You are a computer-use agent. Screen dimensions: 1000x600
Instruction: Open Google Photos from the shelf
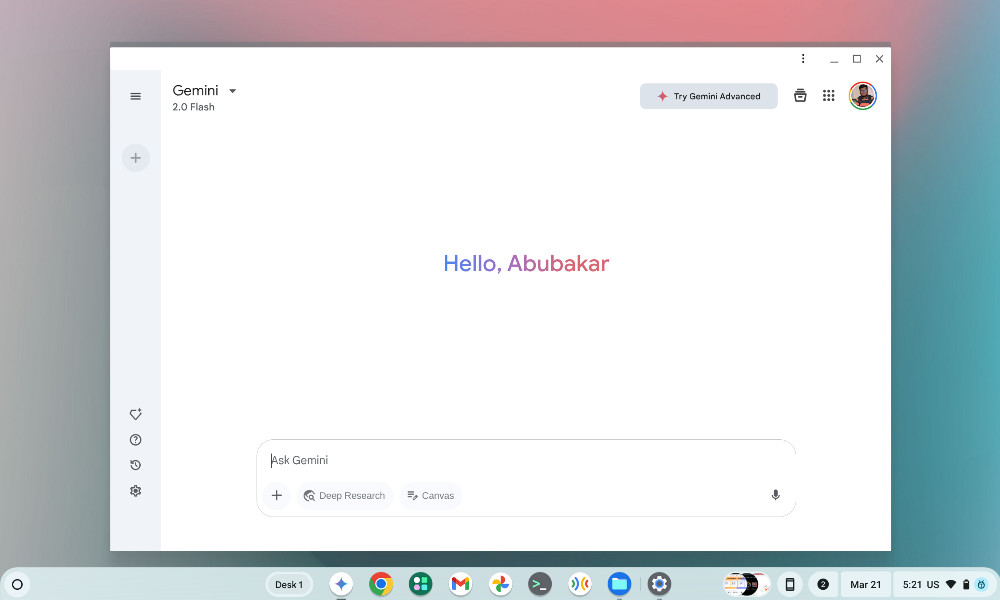coord(500,584)
